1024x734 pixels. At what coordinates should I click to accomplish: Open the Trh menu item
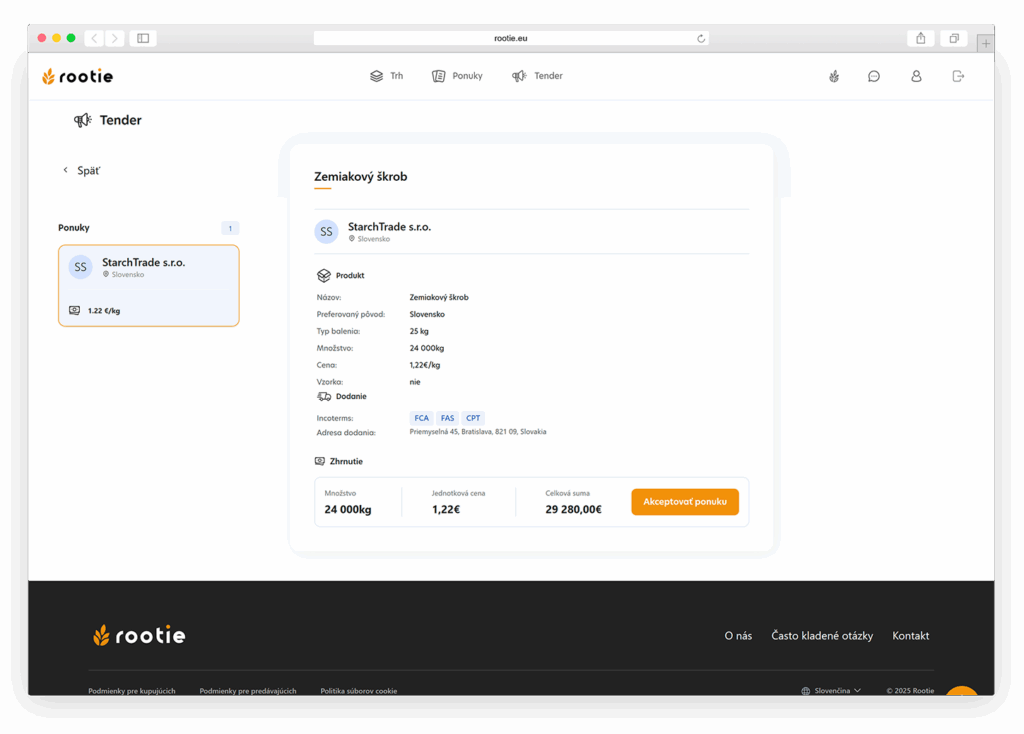pos(387,76)
